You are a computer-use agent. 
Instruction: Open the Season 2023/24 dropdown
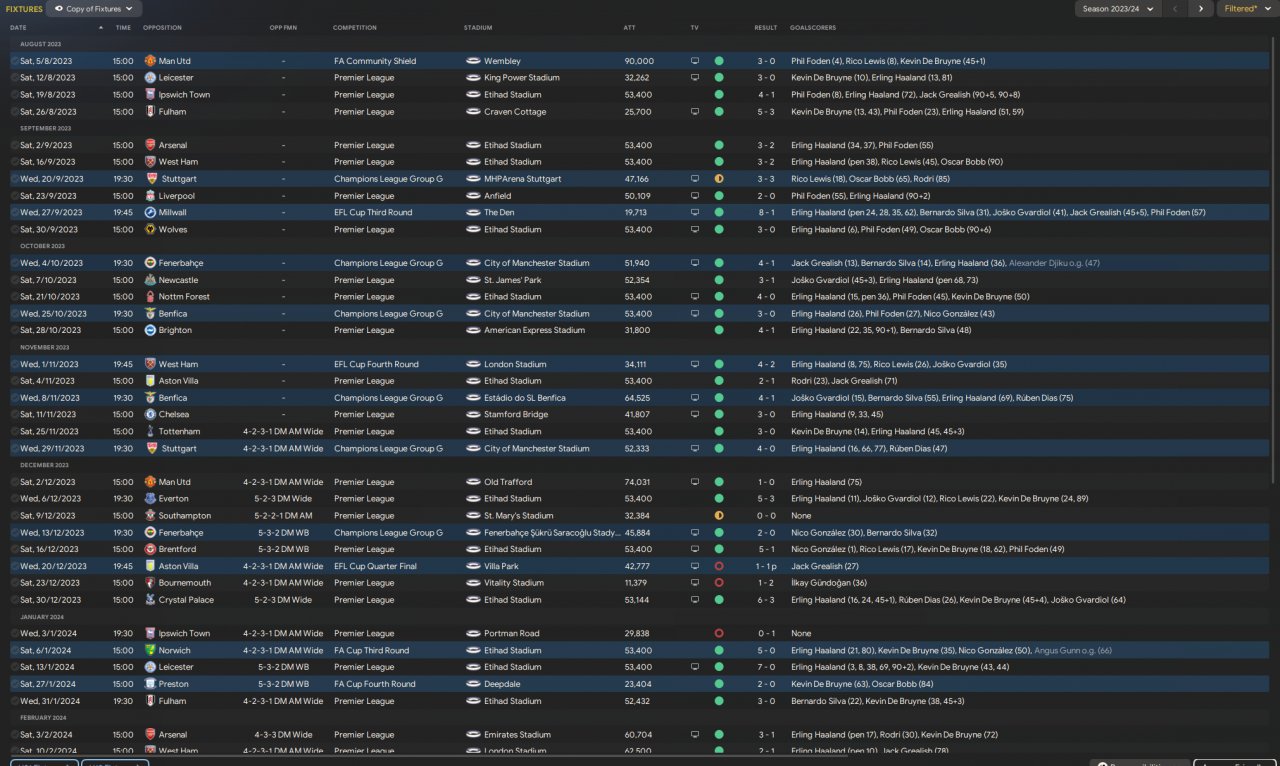tap(1117, 9)
